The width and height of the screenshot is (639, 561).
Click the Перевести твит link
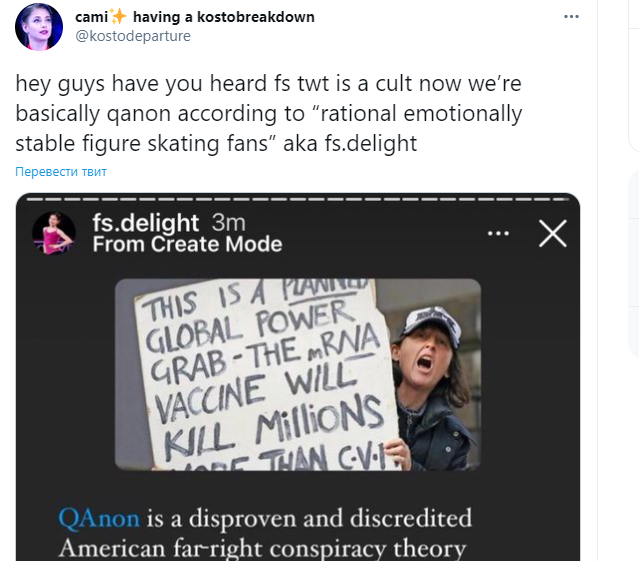[x=61, y=171]
